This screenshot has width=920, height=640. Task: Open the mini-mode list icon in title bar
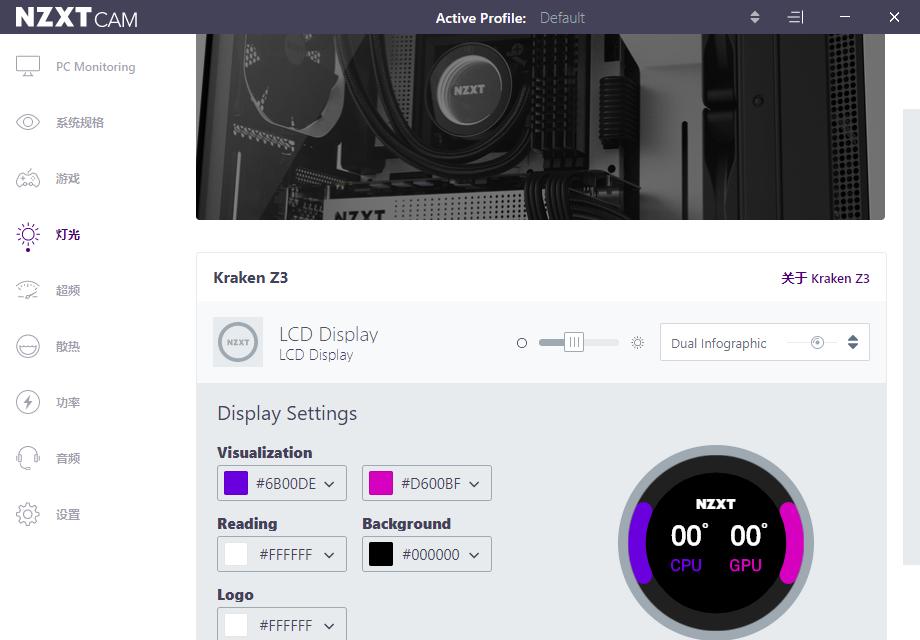tap(795, 17)
